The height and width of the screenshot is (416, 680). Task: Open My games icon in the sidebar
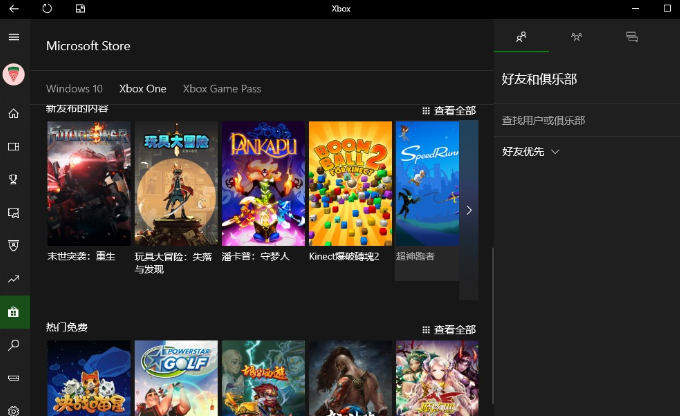(x=14, y=147)
